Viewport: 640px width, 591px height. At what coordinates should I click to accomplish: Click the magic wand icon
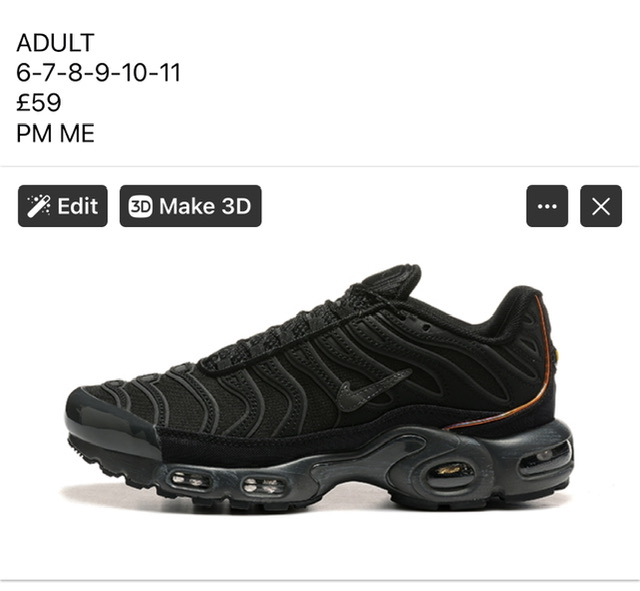point(39,206)
